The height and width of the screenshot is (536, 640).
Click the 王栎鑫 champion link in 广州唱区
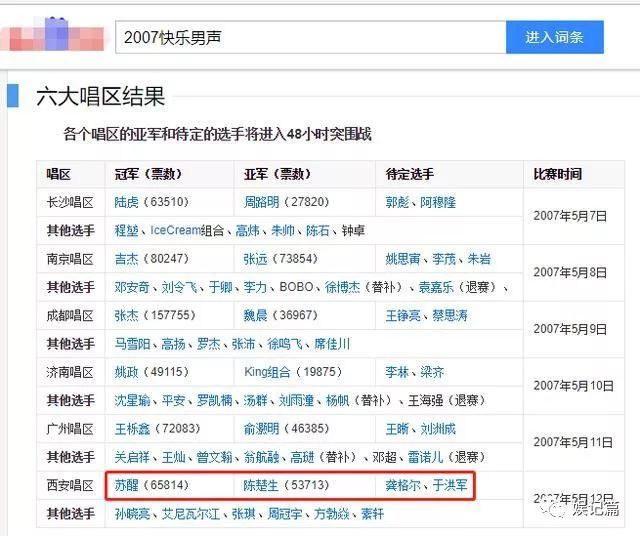click(132, 430)
